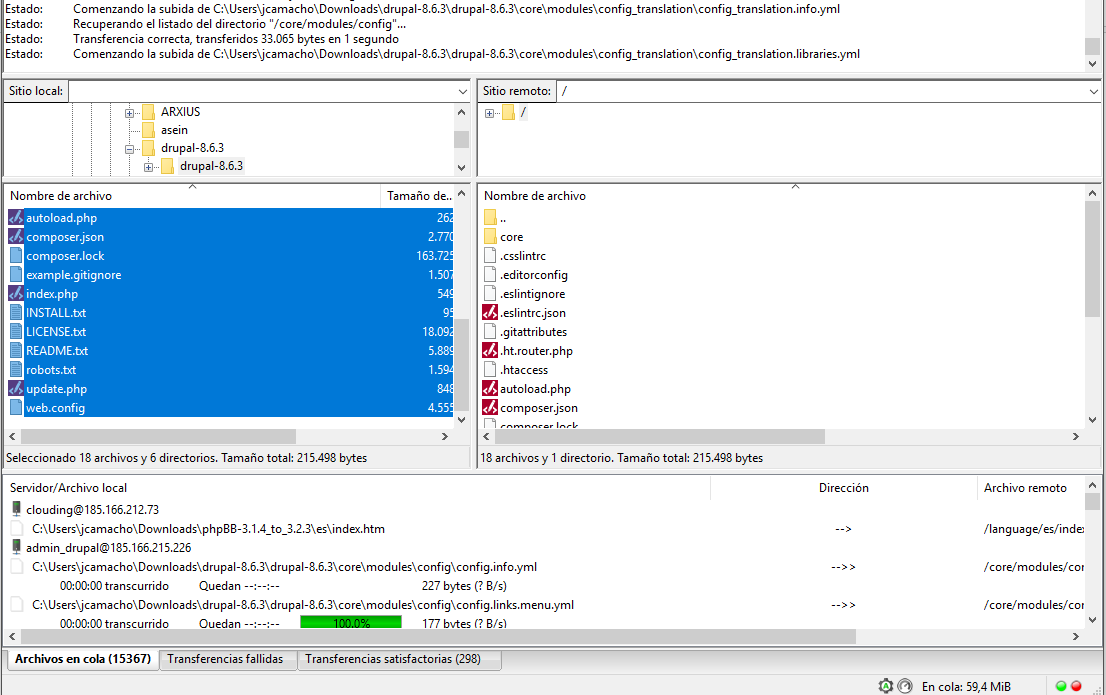Image resolution: width=1106 pixels, height=695 pixels.
Task: Open the Sitio local path dropdown
Action: tap(463, 91)
